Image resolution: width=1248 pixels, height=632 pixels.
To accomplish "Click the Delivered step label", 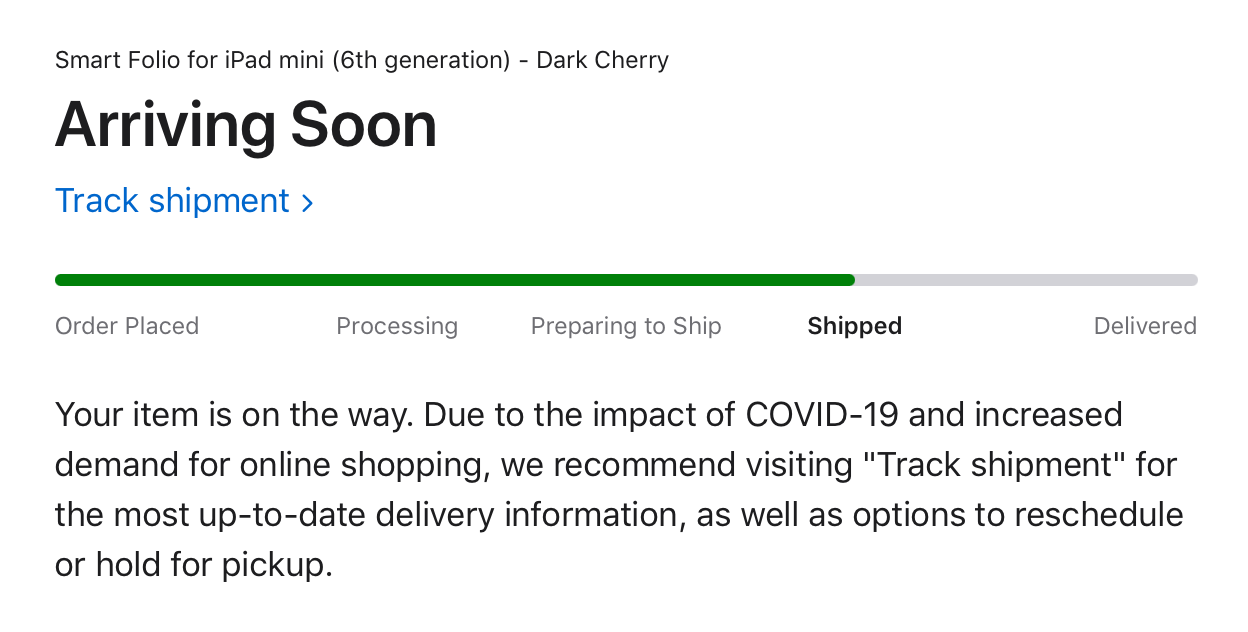I will pos(1145,326).
